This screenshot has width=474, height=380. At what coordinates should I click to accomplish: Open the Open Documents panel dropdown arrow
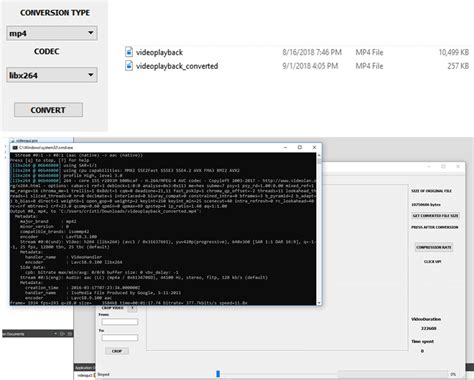pyautogui.click(x=55, y=334)
